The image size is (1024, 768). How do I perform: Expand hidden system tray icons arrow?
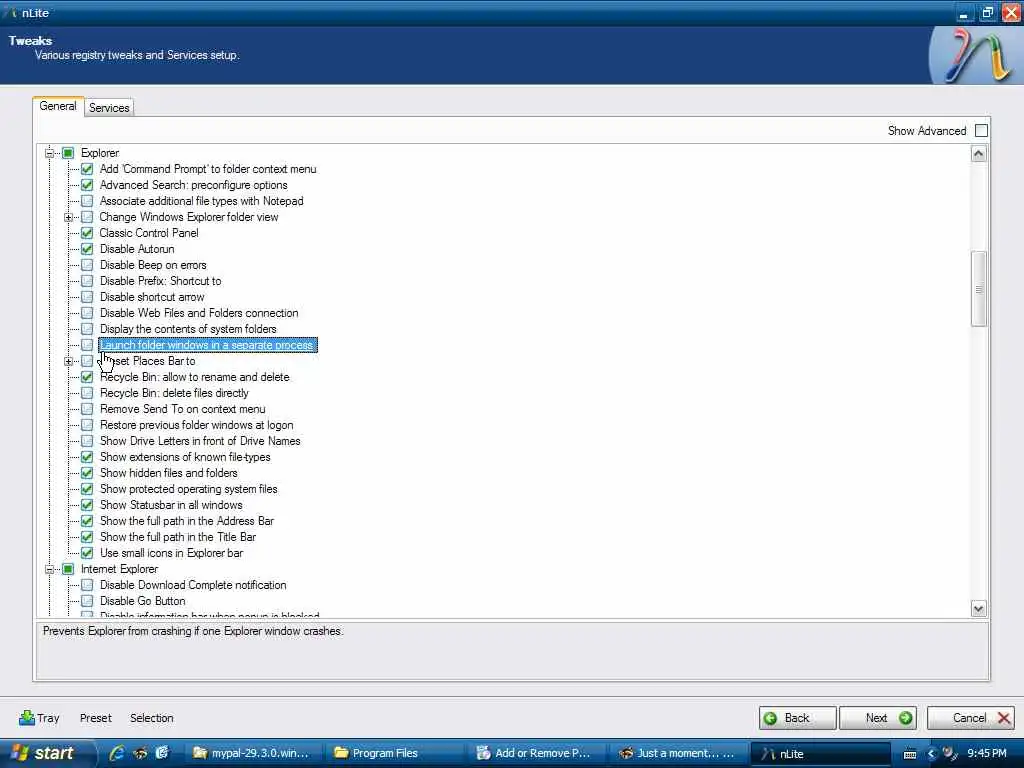931,754
